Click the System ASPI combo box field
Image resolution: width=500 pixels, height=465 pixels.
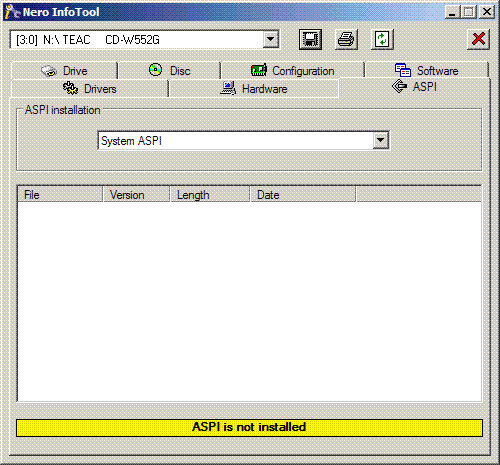click(243, 140)
